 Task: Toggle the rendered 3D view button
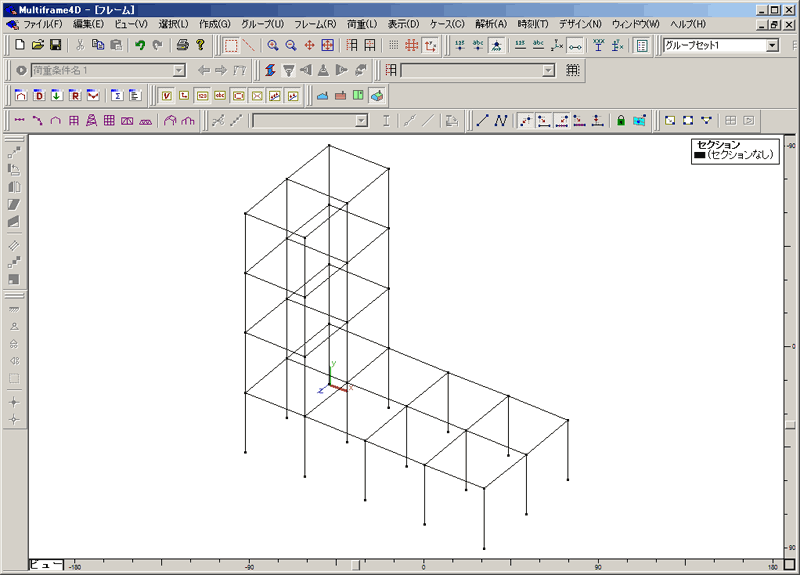[x=376, y=95]
